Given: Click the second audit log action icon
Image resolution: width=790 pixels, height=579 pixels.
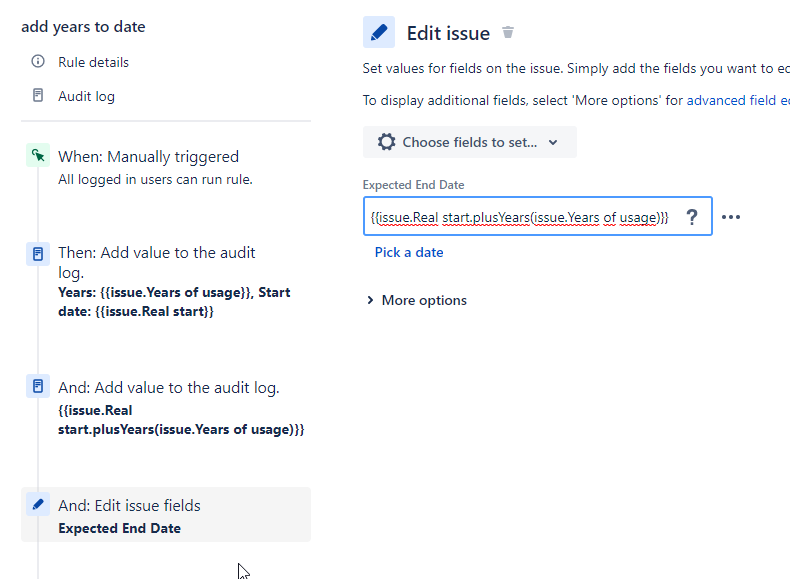Looking at the screenshot, I should (38, 387).
